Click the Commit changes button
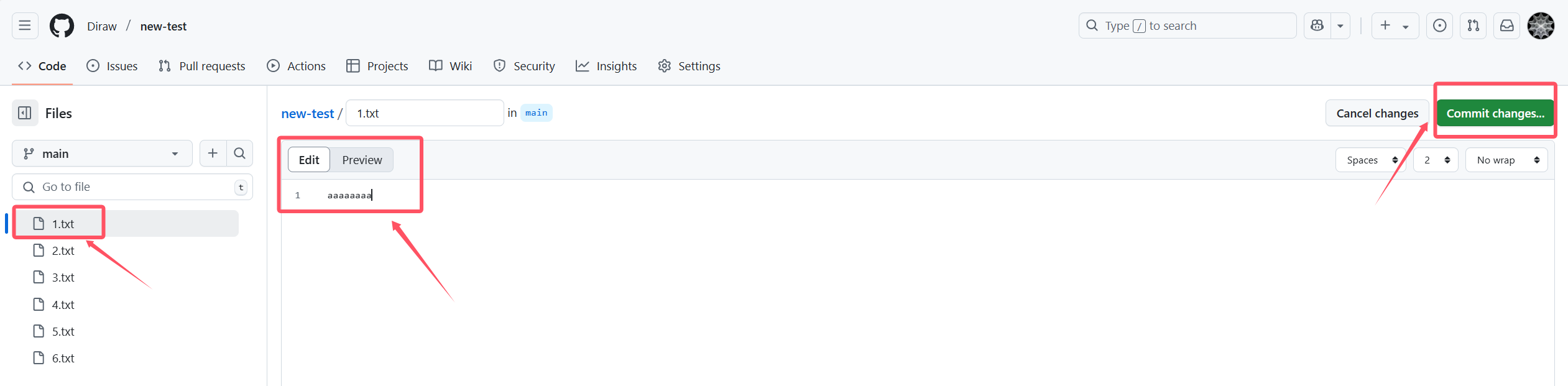Image resolution: width=1568 pixels, height=386 pixels. (x=1495, y=113)
